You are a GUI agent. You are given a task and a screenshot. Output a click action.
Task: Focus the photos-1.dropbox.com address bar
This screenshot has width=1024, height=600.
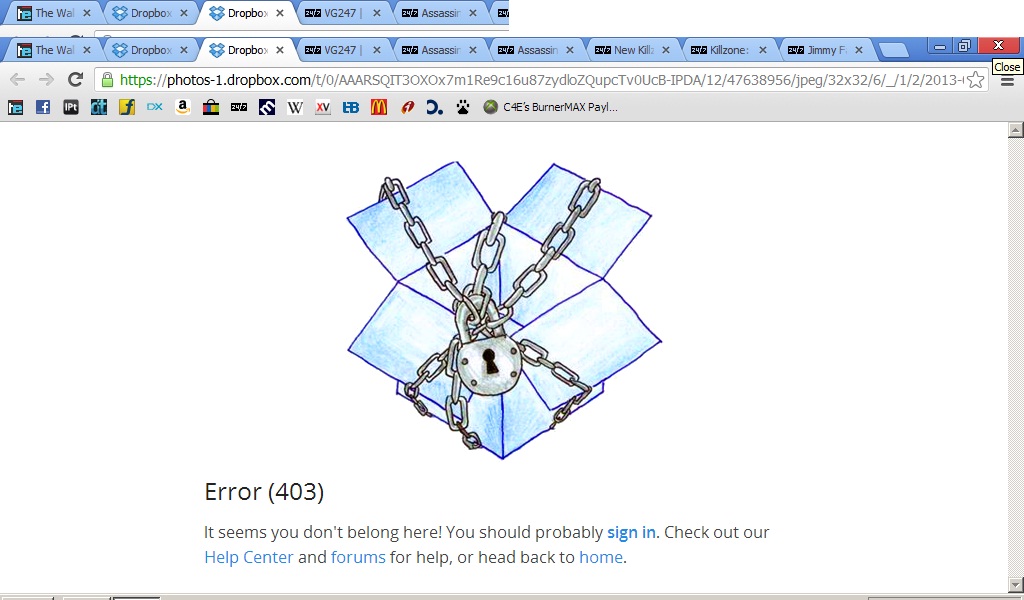tap(541, 80)
